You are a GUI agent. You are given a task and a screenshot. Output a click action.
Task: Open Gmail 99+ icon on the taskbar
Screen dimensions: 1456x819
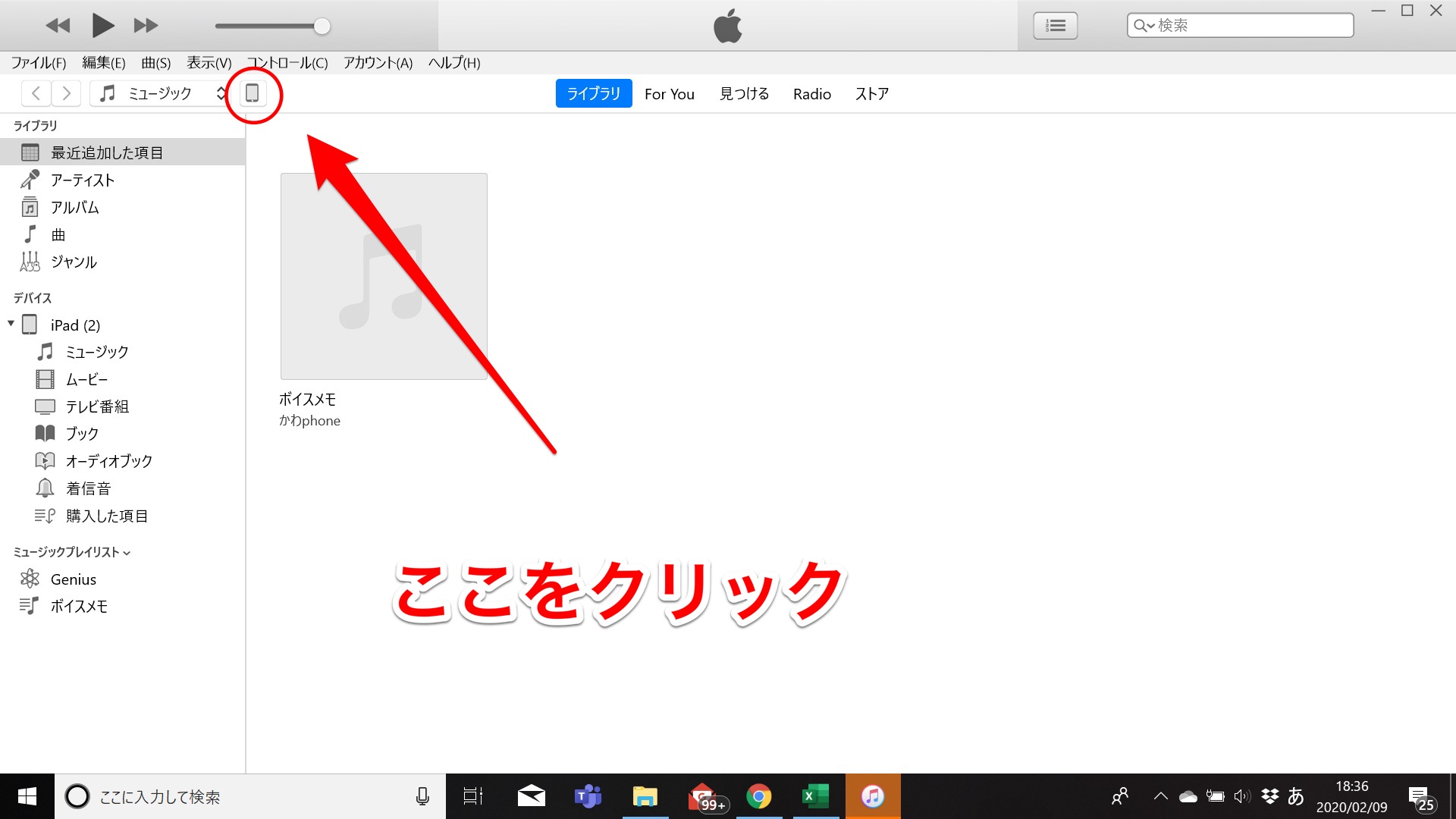(707, 798)
